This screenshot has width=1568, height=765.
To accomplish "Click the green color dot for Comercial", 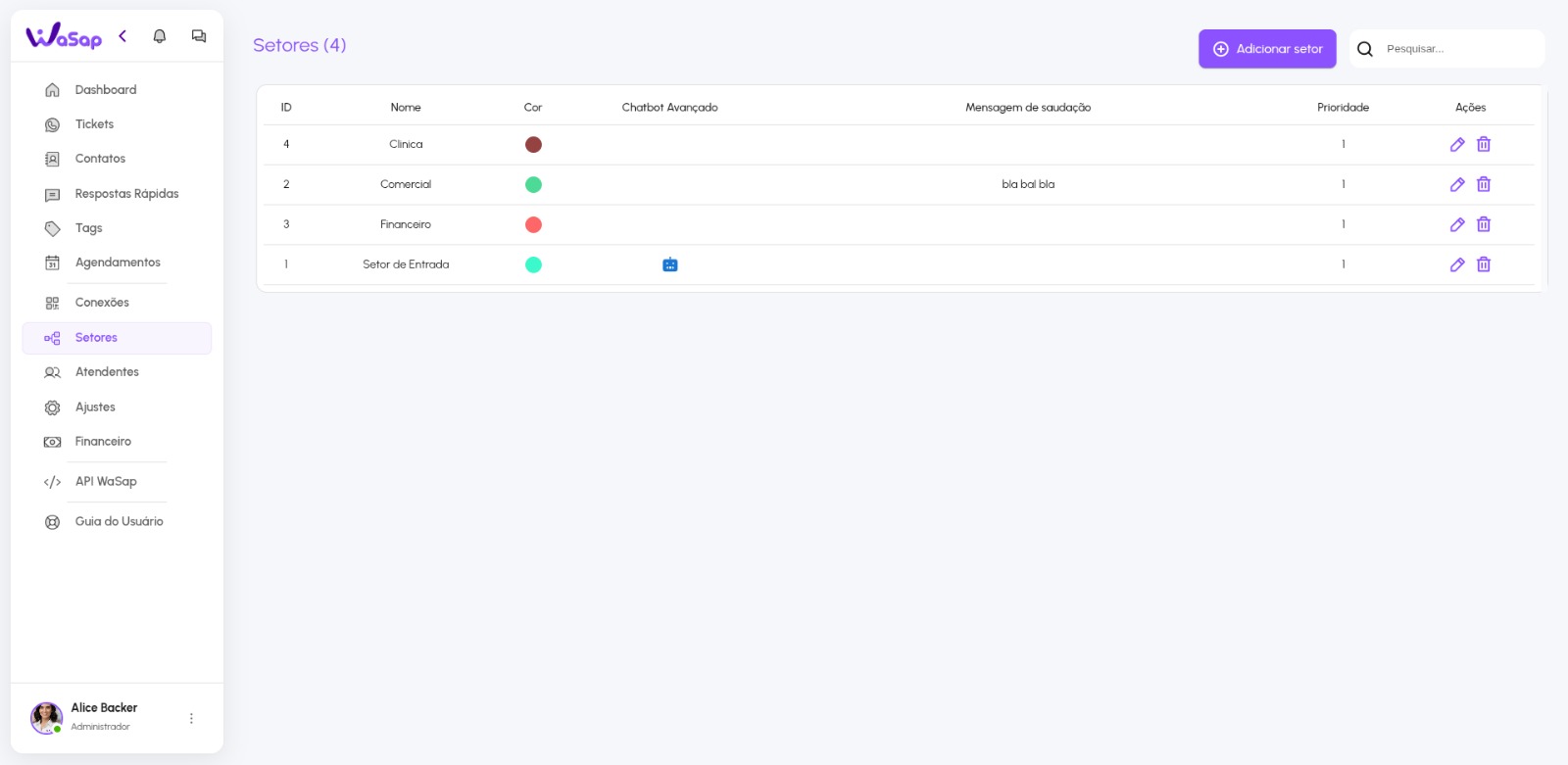I will [x=533, y=185].
